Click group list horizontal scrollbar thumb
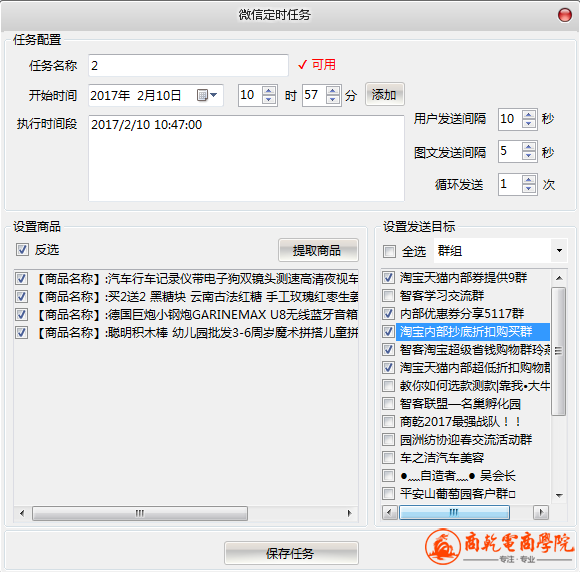Screen dimensions: 580x572 point(454,512)
